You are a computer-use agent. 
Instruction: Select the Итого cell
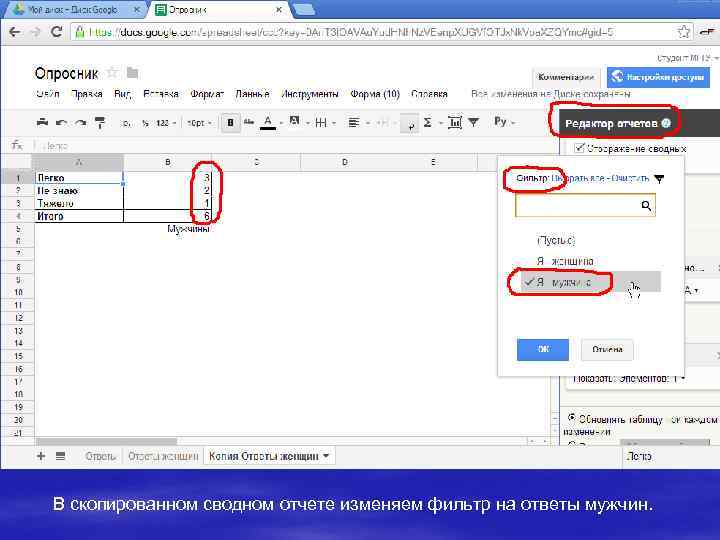point(79,216)
